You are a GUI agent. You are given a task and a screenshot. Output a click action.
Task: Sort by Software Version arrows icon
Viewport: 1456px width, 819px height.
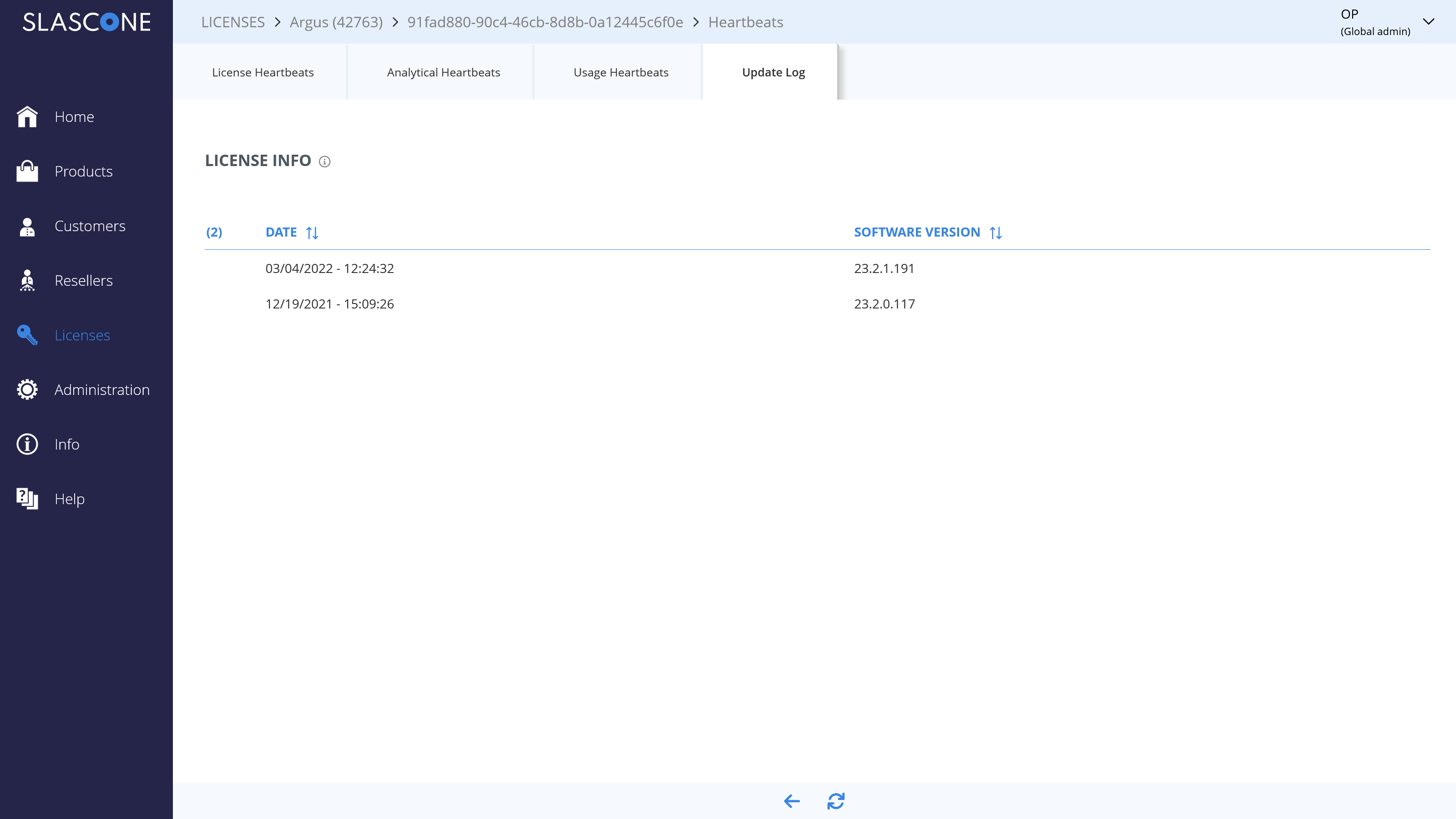coord(996,233)
